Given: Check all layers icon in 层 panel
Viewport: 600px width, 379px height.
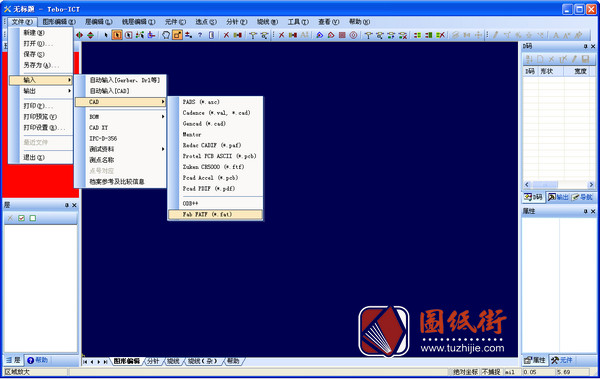Looking at the screenshot, I should pos(21,218).
